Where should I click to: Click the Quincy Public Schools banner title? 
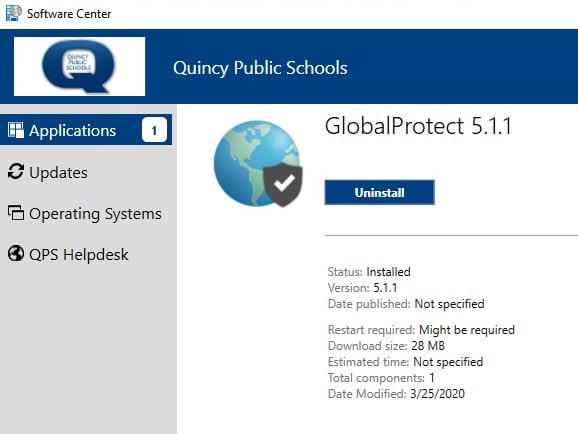[260, 68]
